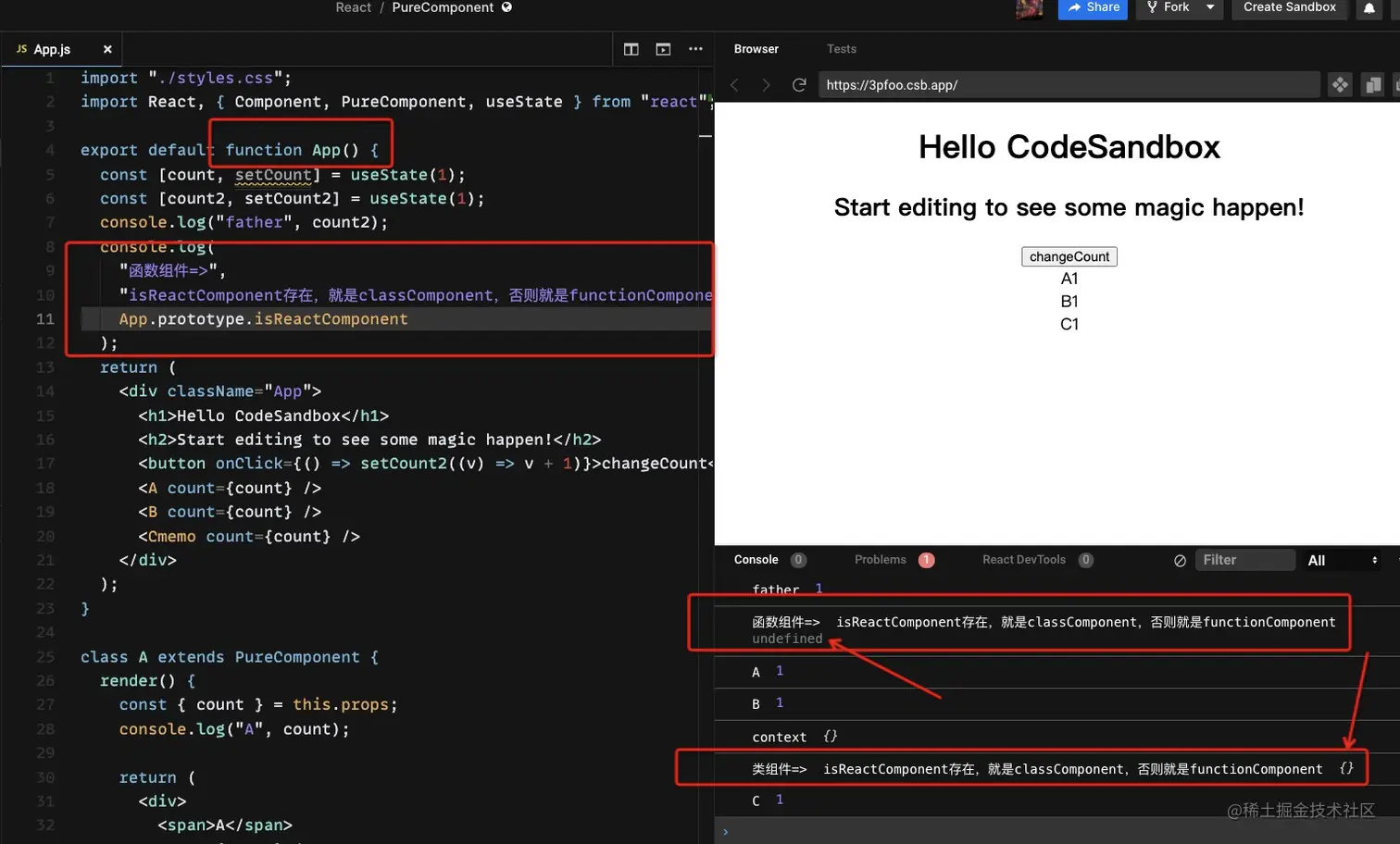Click the four-diamond icon beside URL bar
The height and width of the screenshot is (844, 1400).
pos(1340,85)
